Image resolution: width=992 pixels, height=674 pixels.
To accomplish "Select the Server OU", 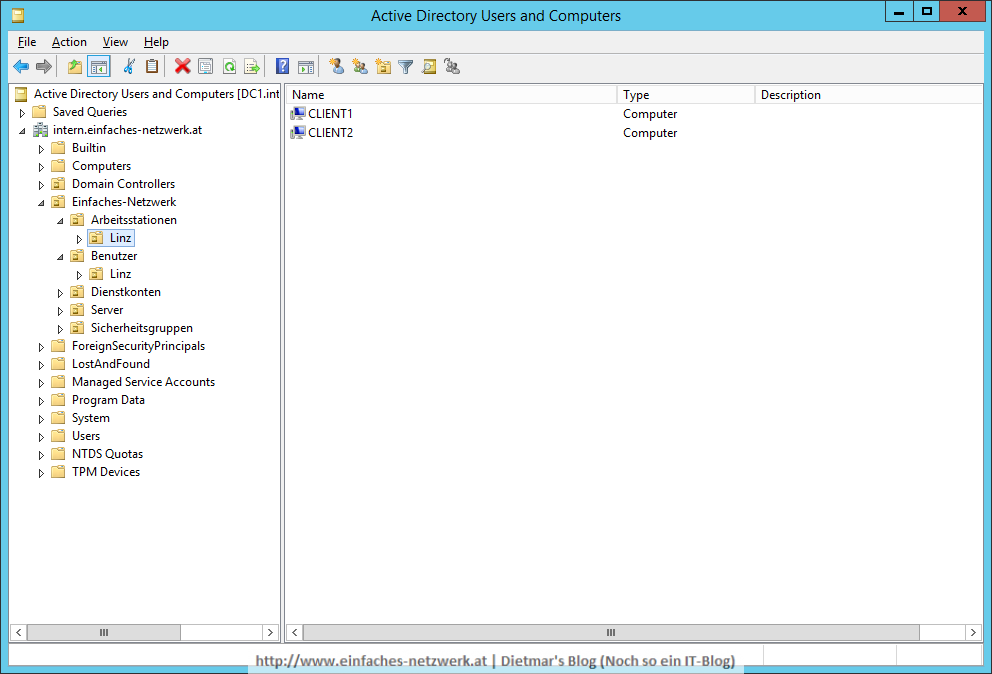I will 107,310.
